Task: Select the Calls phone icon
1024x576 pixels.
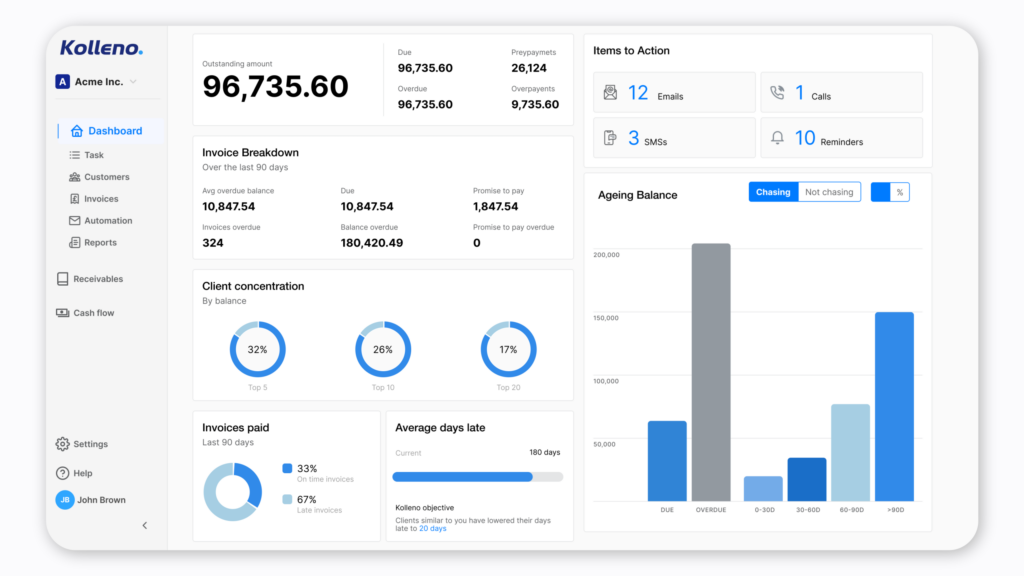Action: click(x=779, y=91)
